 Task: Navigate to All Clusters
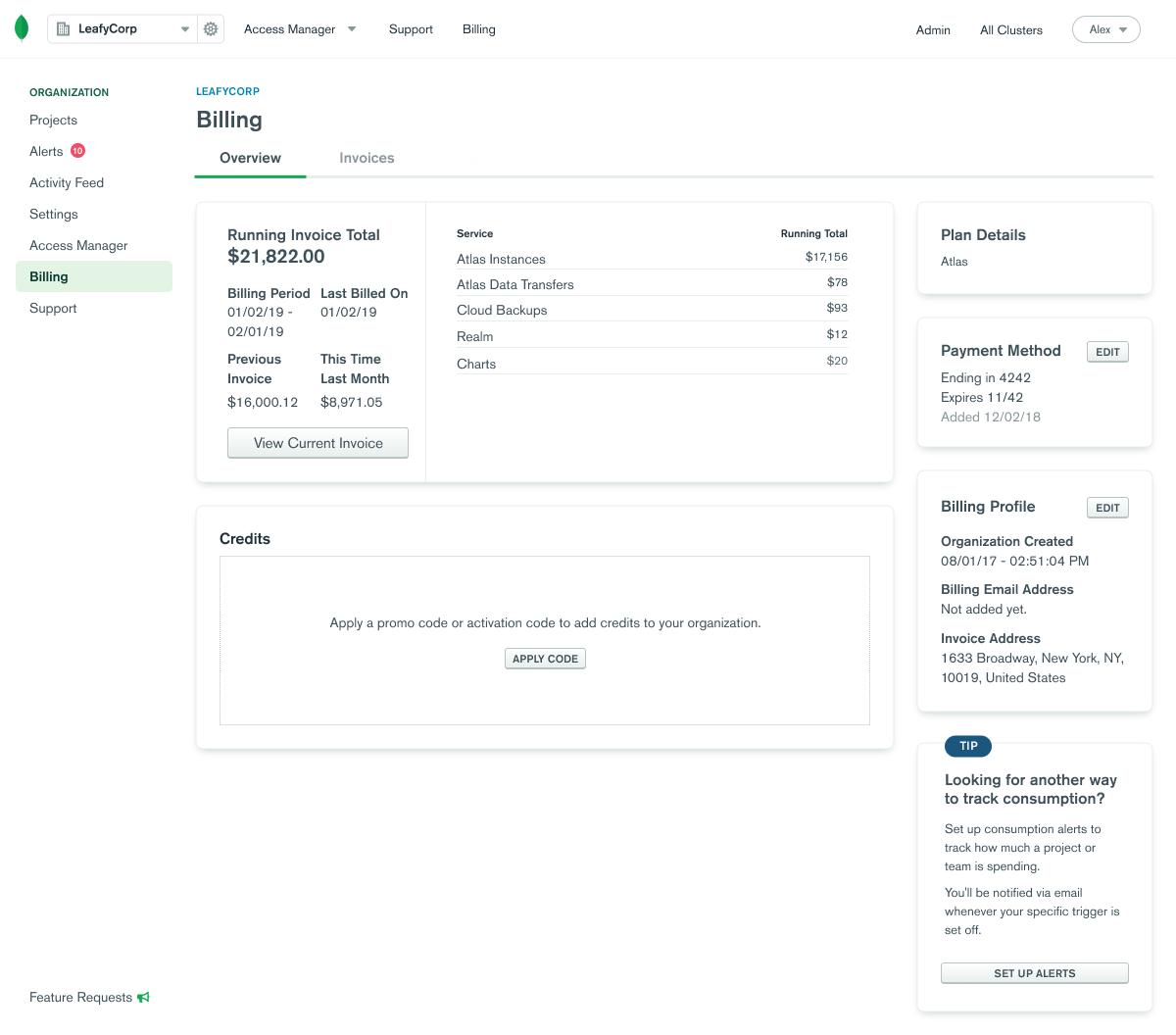click(1010, 29)
